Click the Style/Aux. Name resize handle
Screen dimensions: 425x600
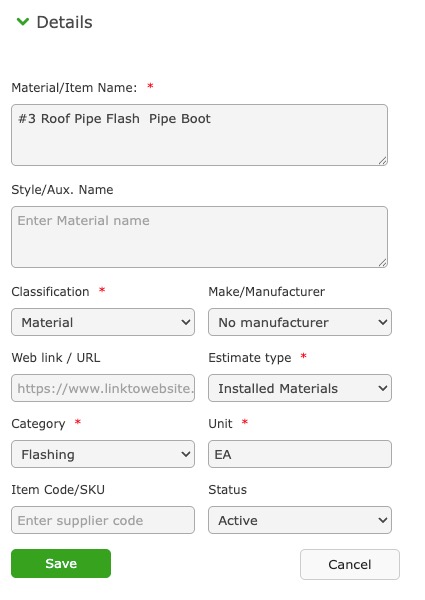[x=383, y=263]
